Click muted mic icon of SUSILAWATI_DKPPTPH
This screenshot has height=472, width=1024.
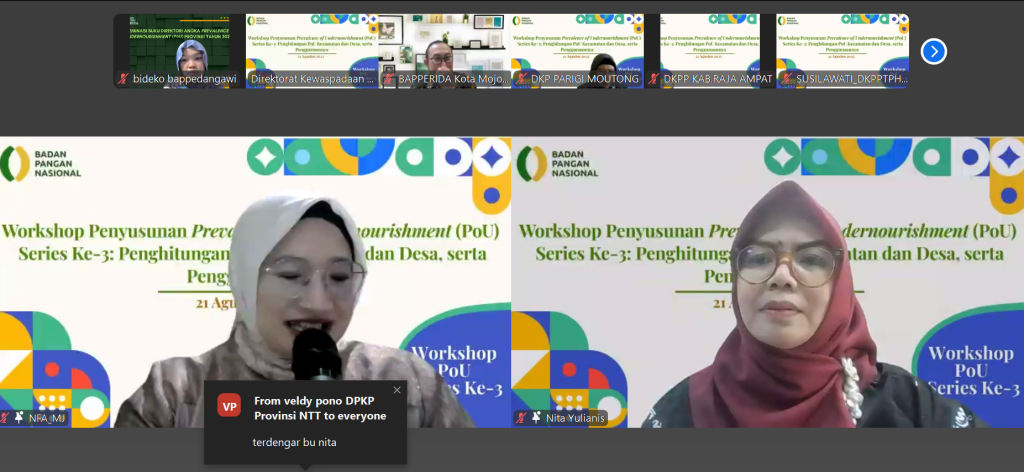[x=786, y=79]
